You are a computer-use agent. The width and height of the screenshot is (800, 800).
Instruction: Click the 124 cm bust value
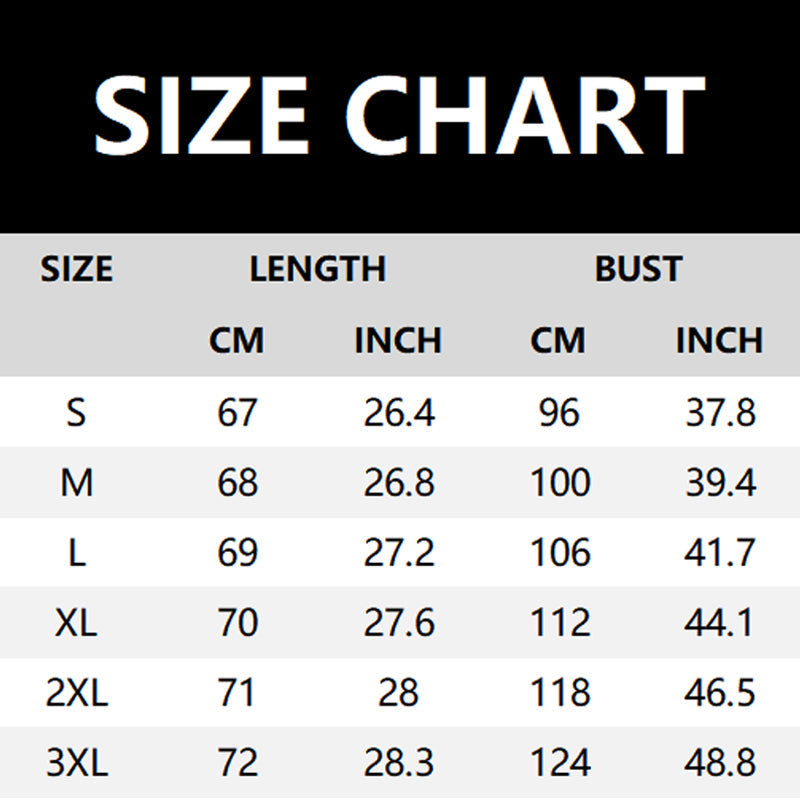pos(560,765)
